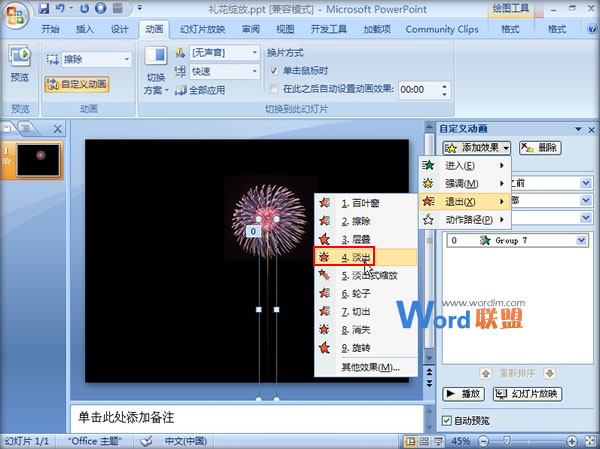Screen dimensions: 600x449
Task: Switch to normal view in status bar
Action: coord(410,441)
